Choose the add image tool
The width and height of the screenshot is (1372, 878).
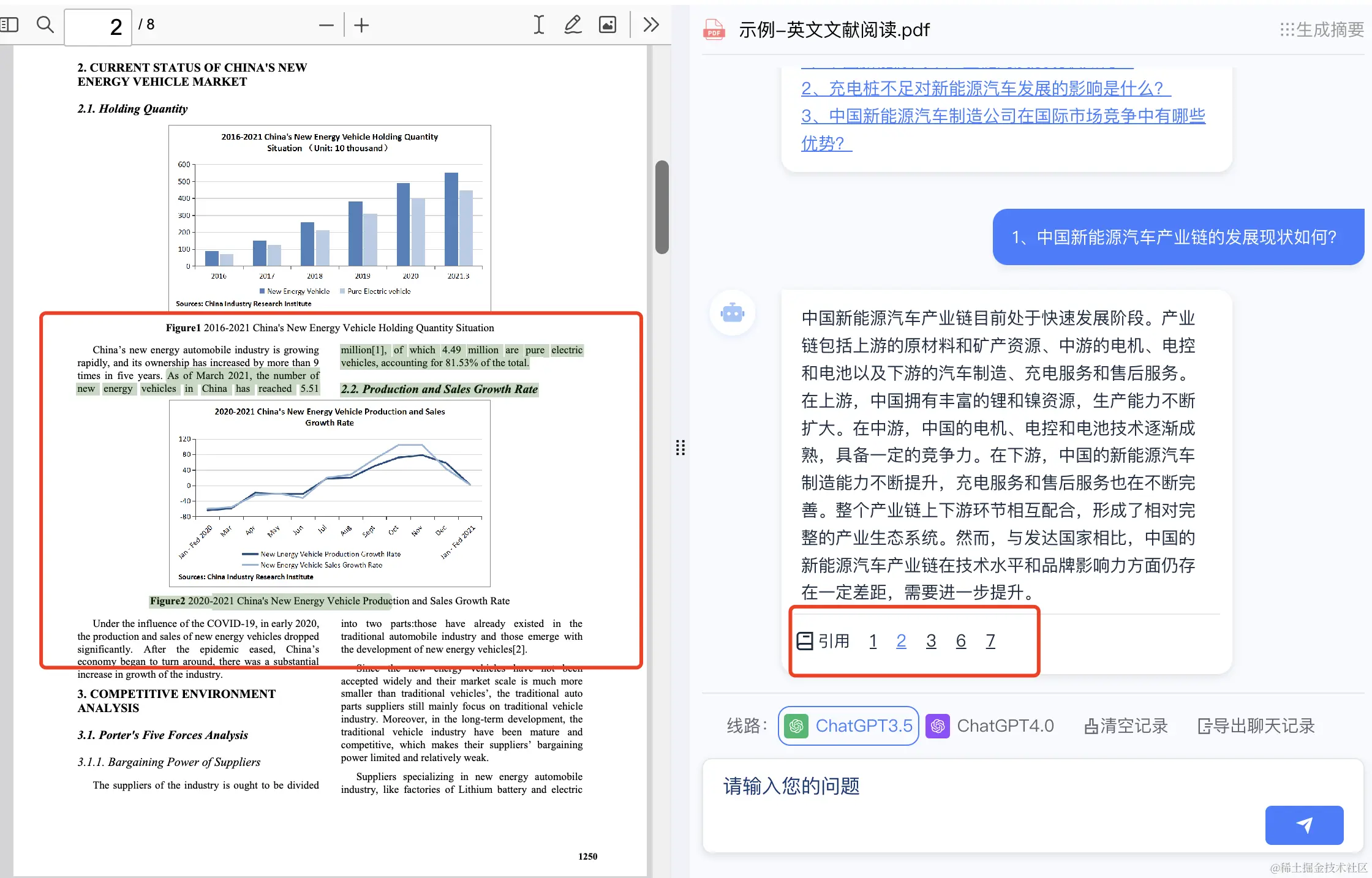607,24
